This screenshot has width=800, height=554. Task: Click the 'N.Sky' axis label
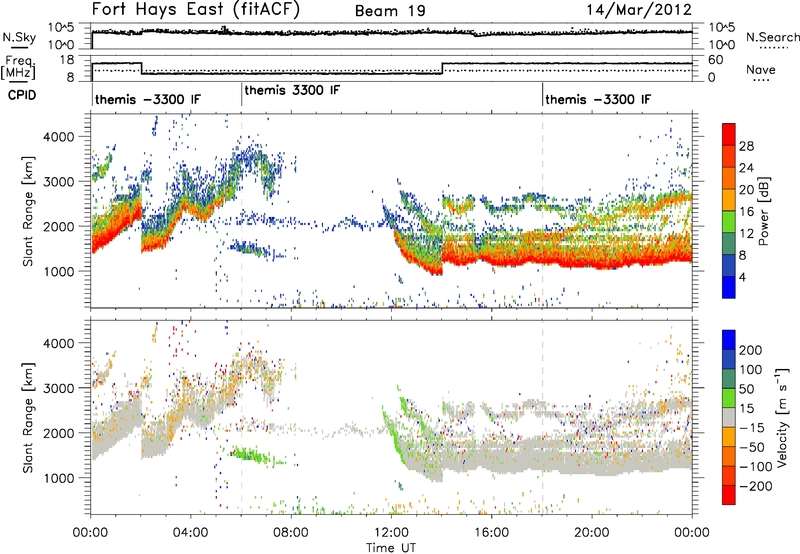tap(19, 37)
